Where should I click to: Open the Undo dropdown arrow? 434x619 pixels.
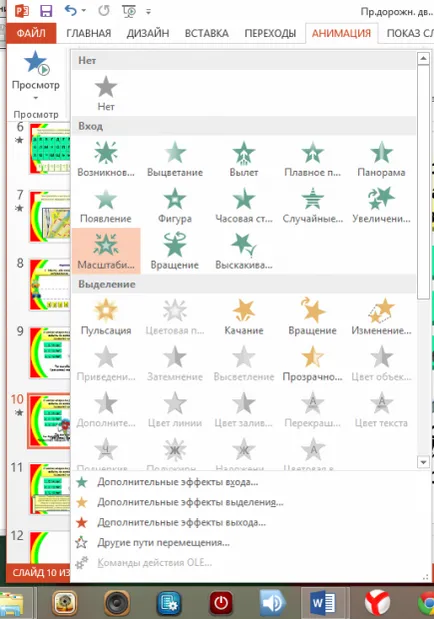point(83,11)
